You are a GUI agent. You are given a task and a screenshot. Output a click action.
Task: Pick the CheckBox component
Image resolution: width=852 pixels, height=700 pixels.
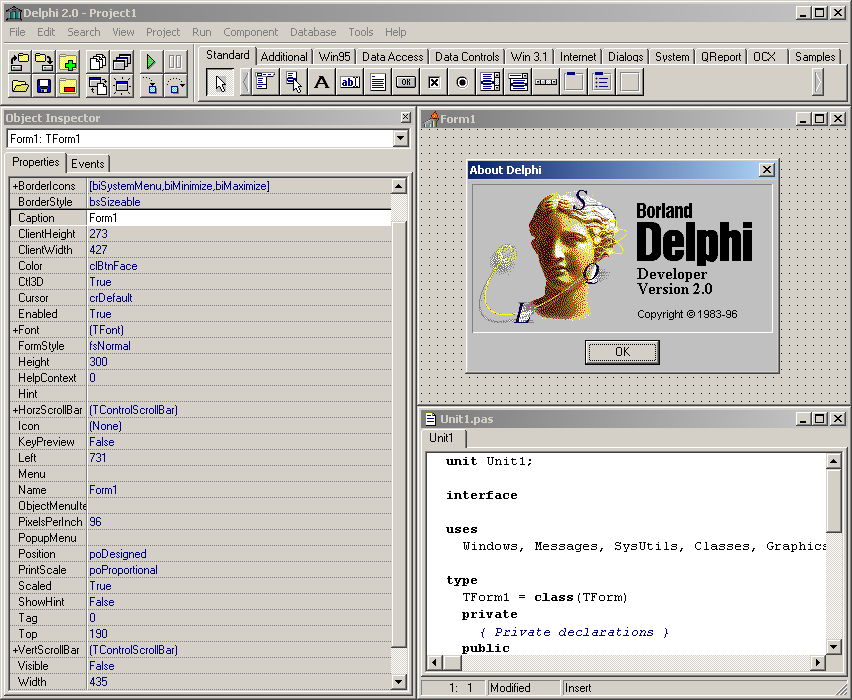(x=434, y=82)
